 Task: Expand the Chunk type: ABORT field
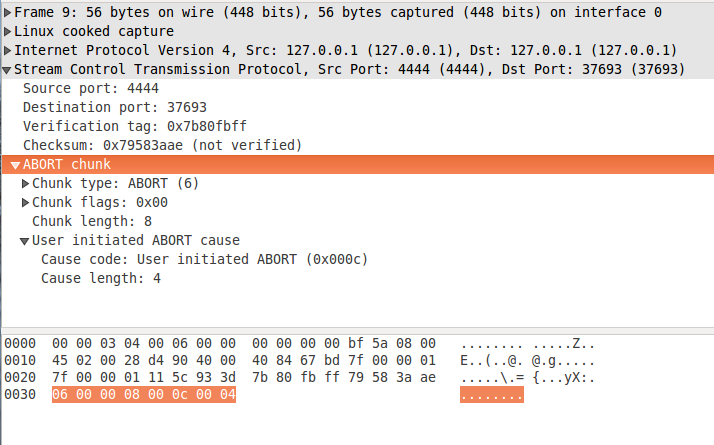(25, 184)
